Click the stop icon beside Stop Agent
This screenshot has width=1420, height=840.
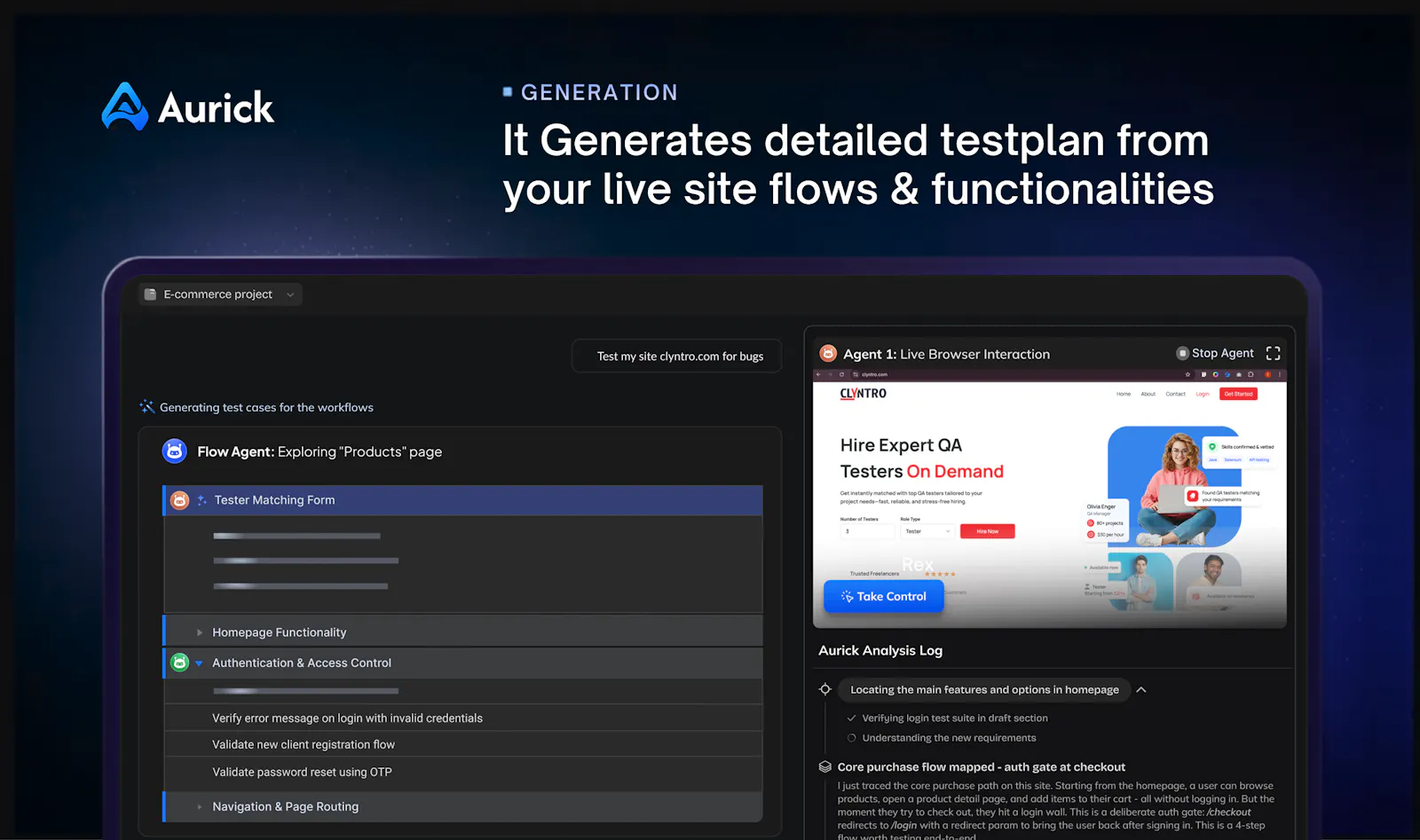(1182, 353)
